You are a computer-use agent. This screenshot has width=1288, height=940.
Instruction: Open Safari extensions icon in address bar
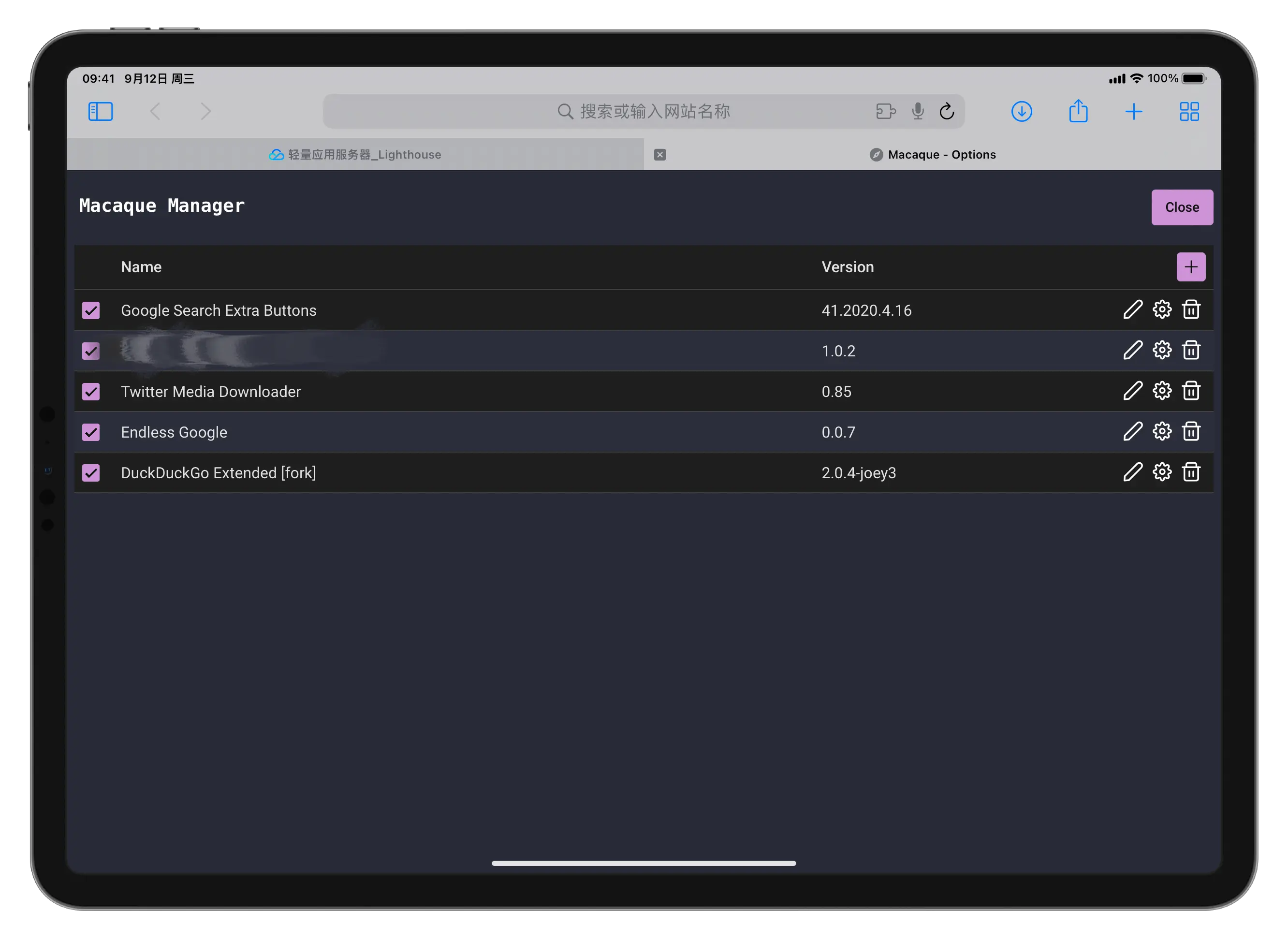coord(886,111)
